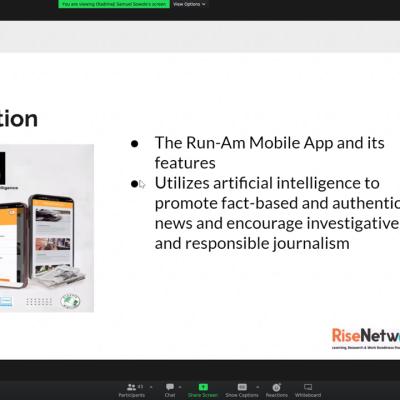Expand the Participants options arrow
The height and width of the screenshot is (400, 400).
pyautogui.click(x=151, y=387)
